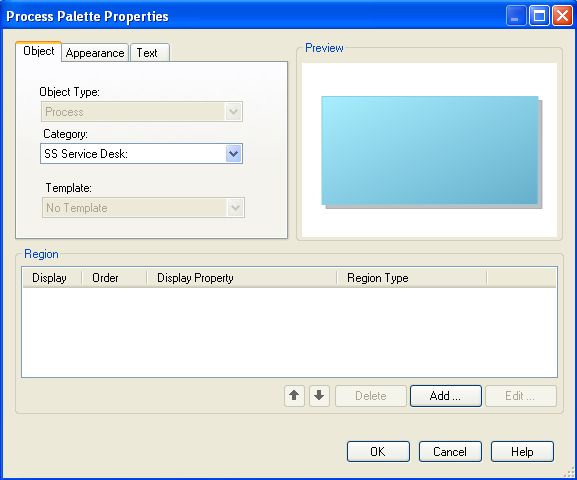Maximize the Process Palette Properties window

539,16
